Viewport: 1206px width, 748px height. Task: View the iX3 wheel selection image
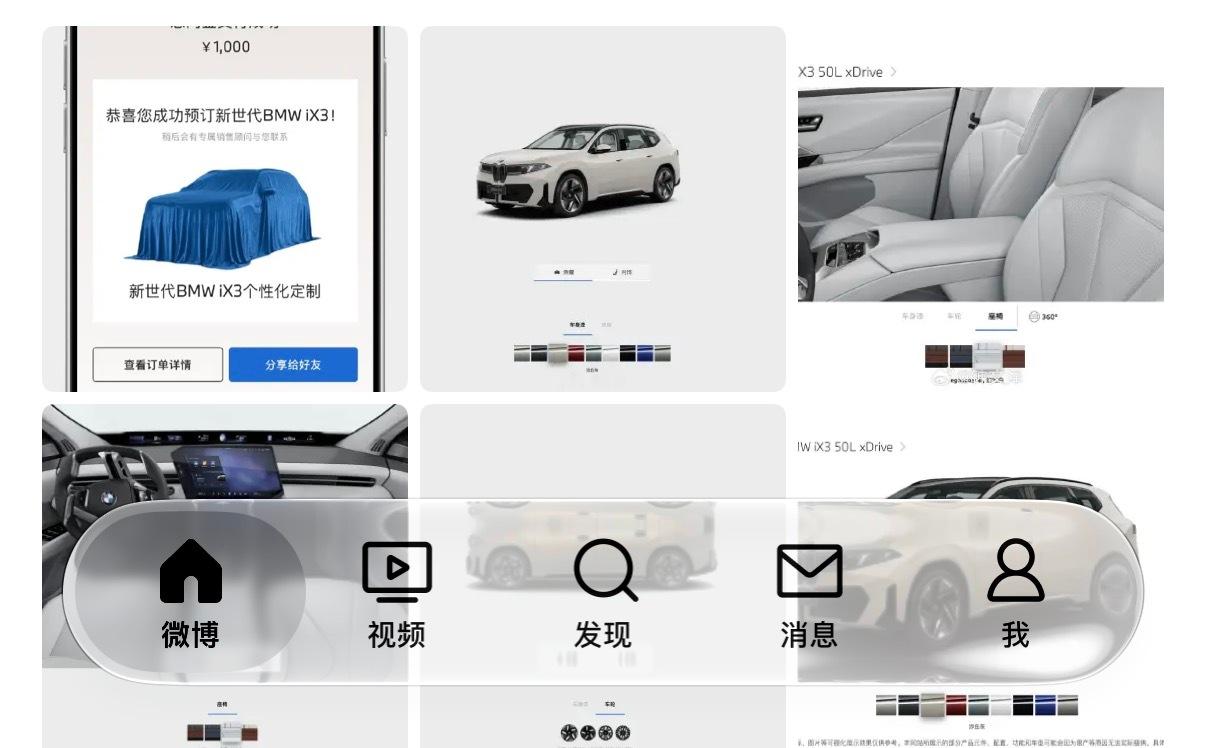[603, 576]
